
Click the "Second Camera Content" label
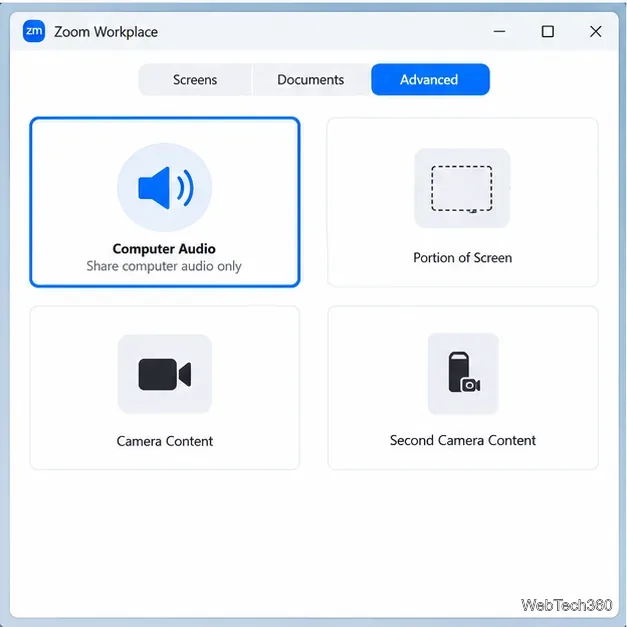tap(463, 440)
